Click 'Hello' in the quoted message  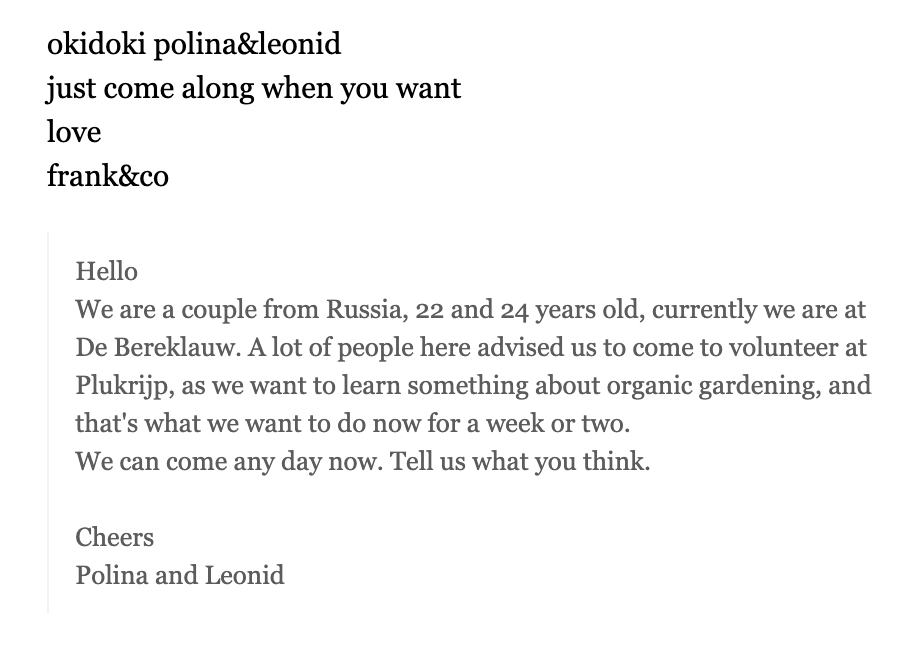(x=107, y=272)
